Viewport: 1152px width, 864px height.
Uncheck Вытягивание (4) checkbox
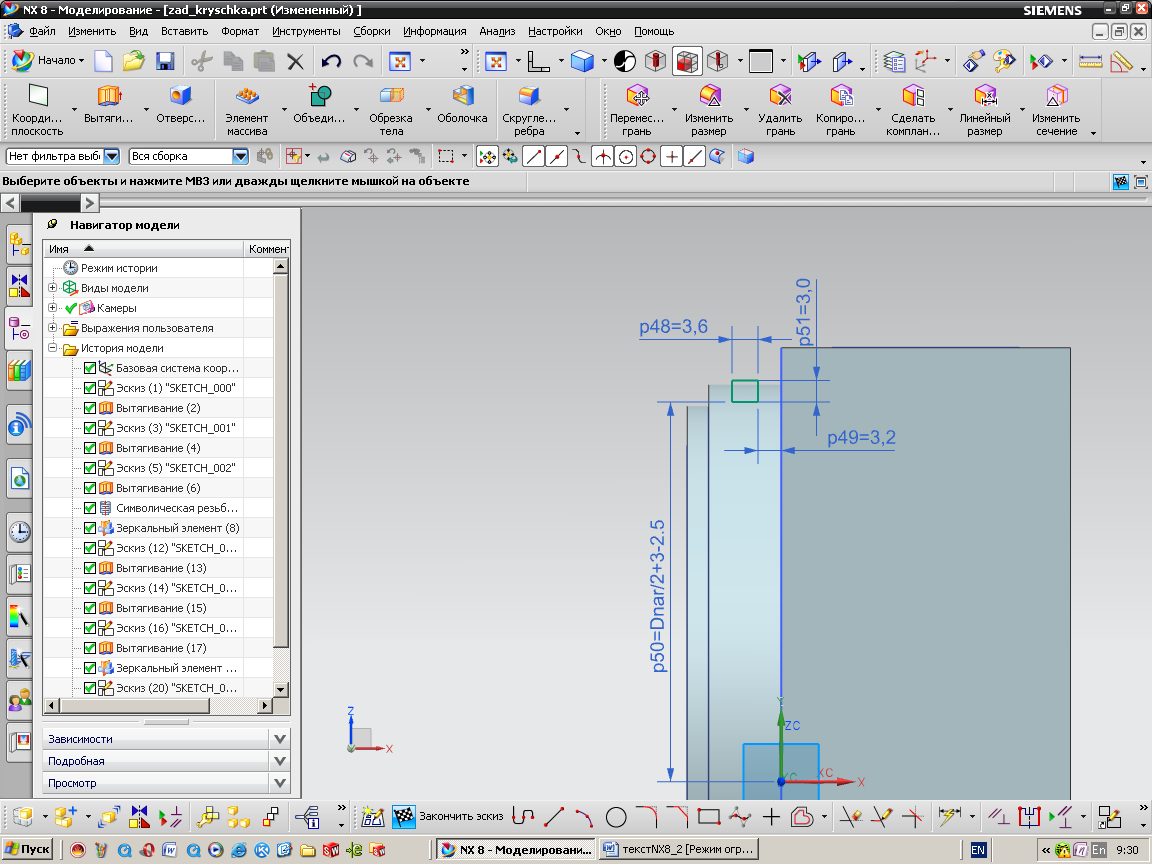[x=90, y=447]
